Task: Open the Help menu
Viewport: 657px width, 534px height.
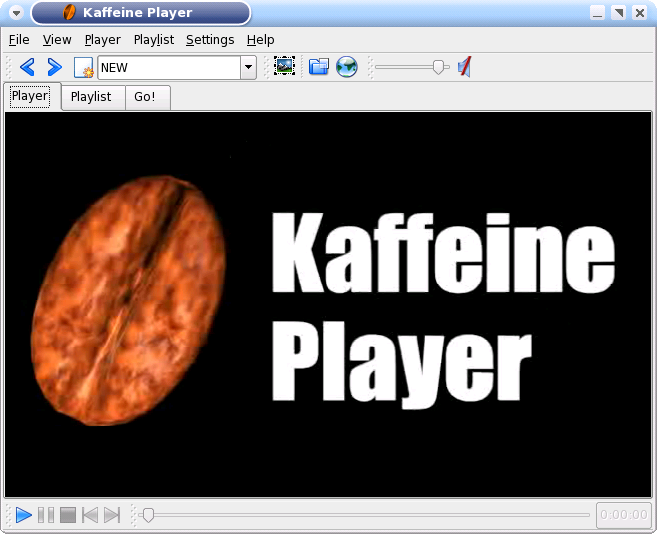Action: click(261, 40)
